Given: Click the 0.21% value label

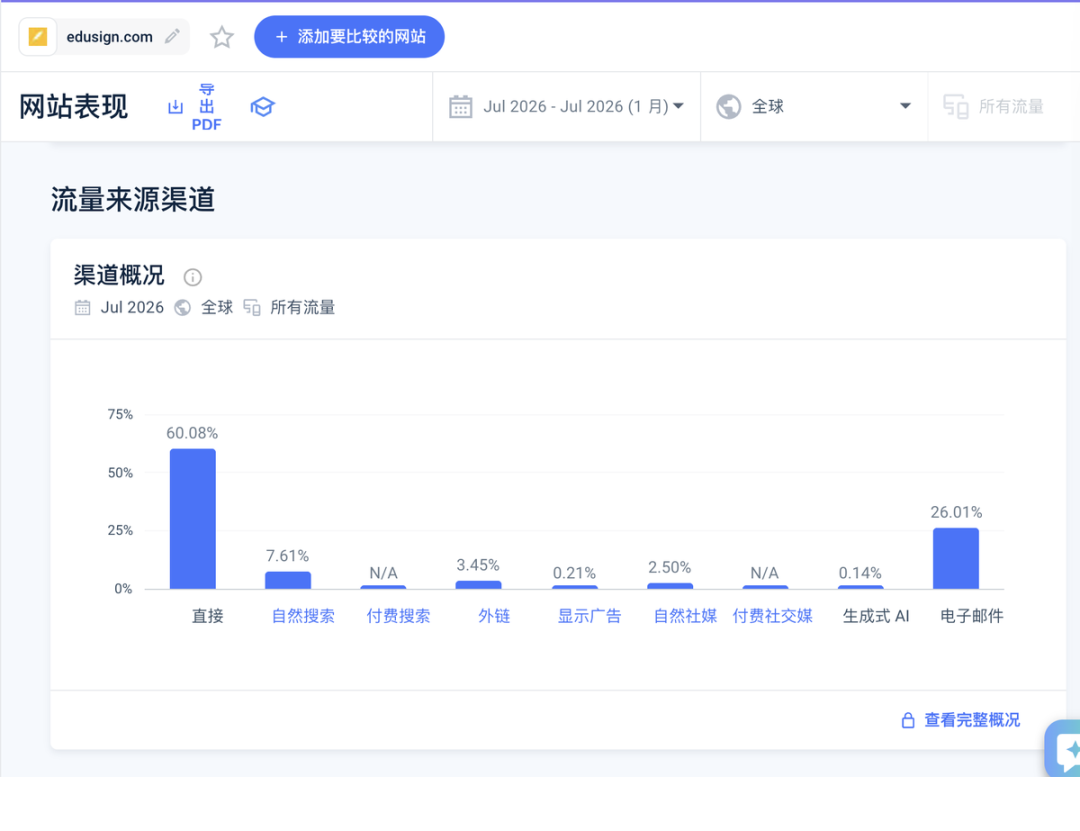Looking at the screenshot, I should click(574, 573).
